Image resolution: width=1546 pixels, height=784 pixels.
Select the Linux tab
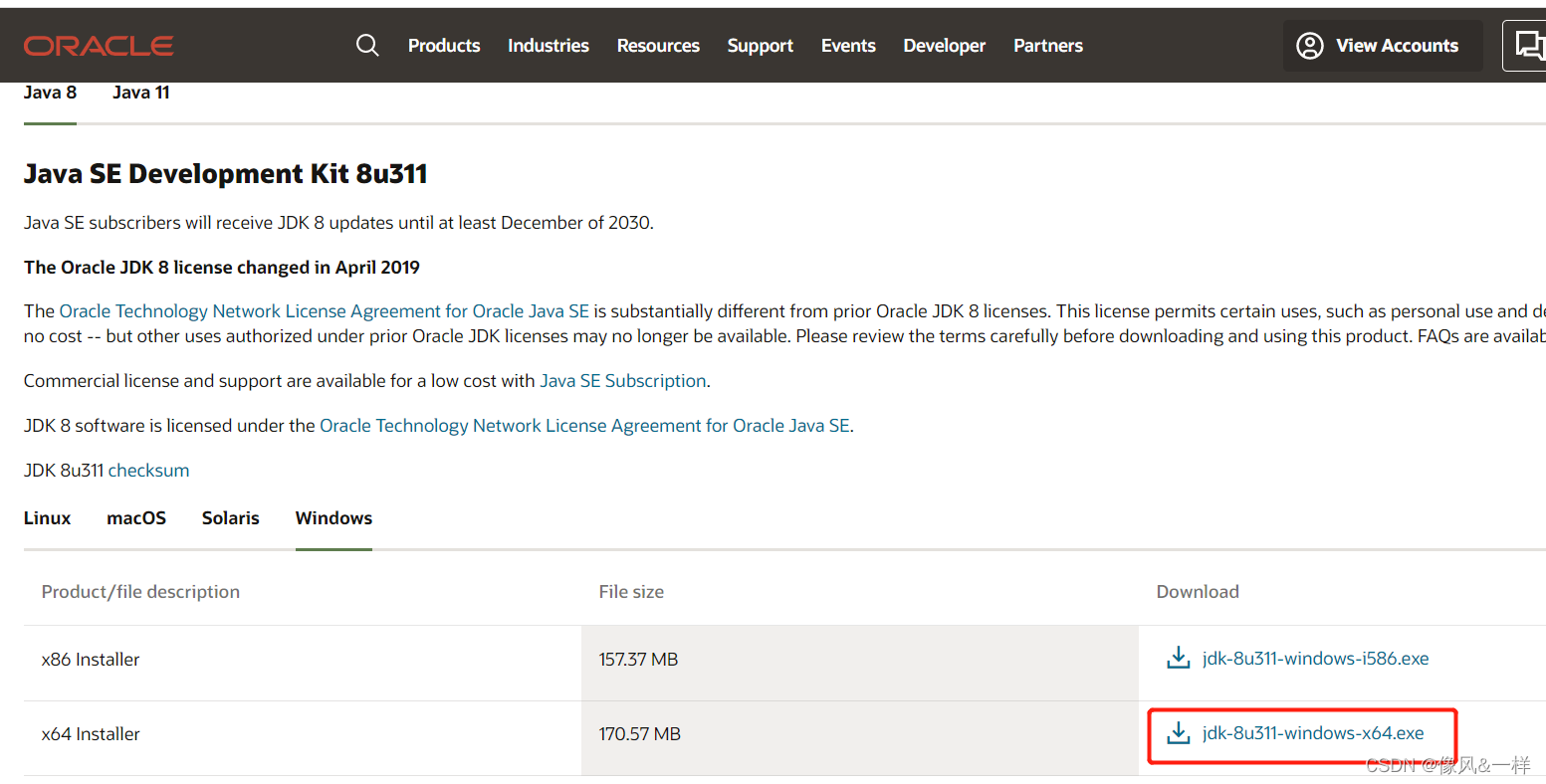48,518
